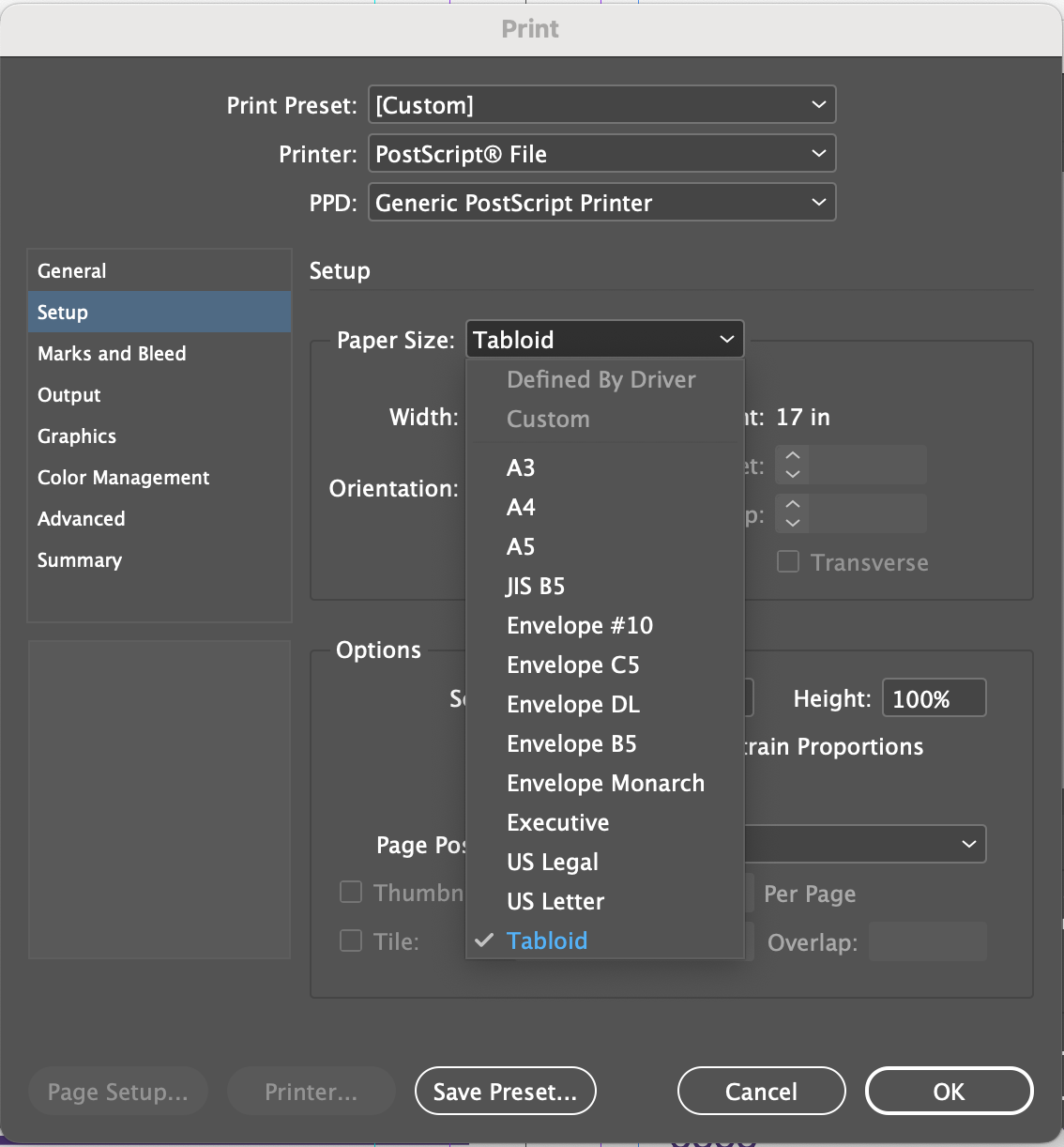Select A3 from paper size list
The height and width of the screenshot is (1147, 1064).
tap(521, 468)
